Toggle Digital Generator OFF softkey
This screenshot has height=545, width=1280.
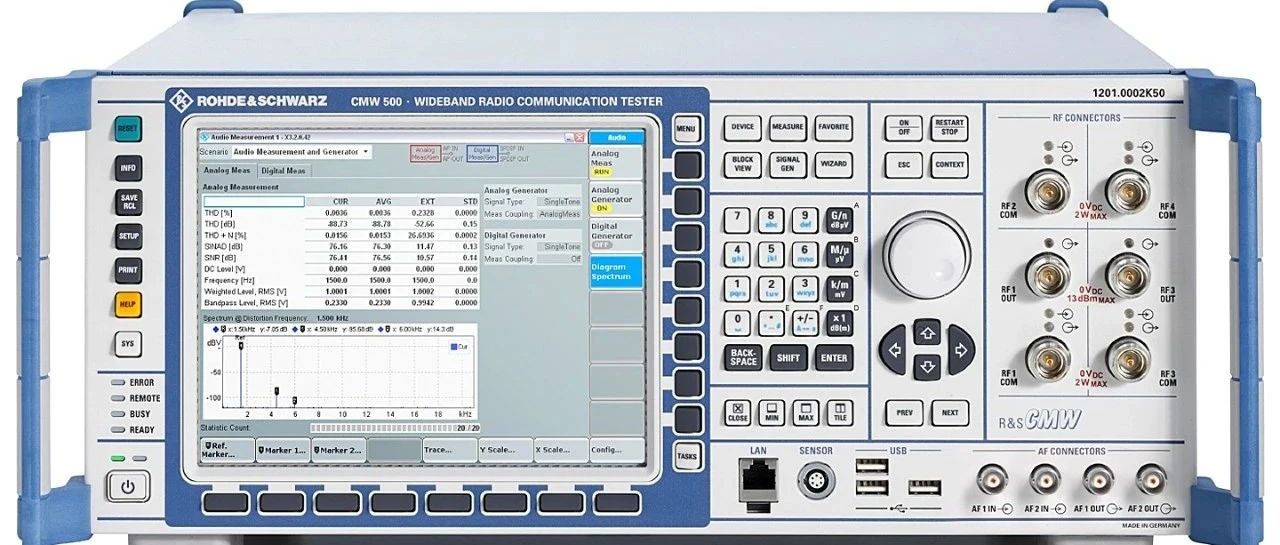tap(616, 235)
